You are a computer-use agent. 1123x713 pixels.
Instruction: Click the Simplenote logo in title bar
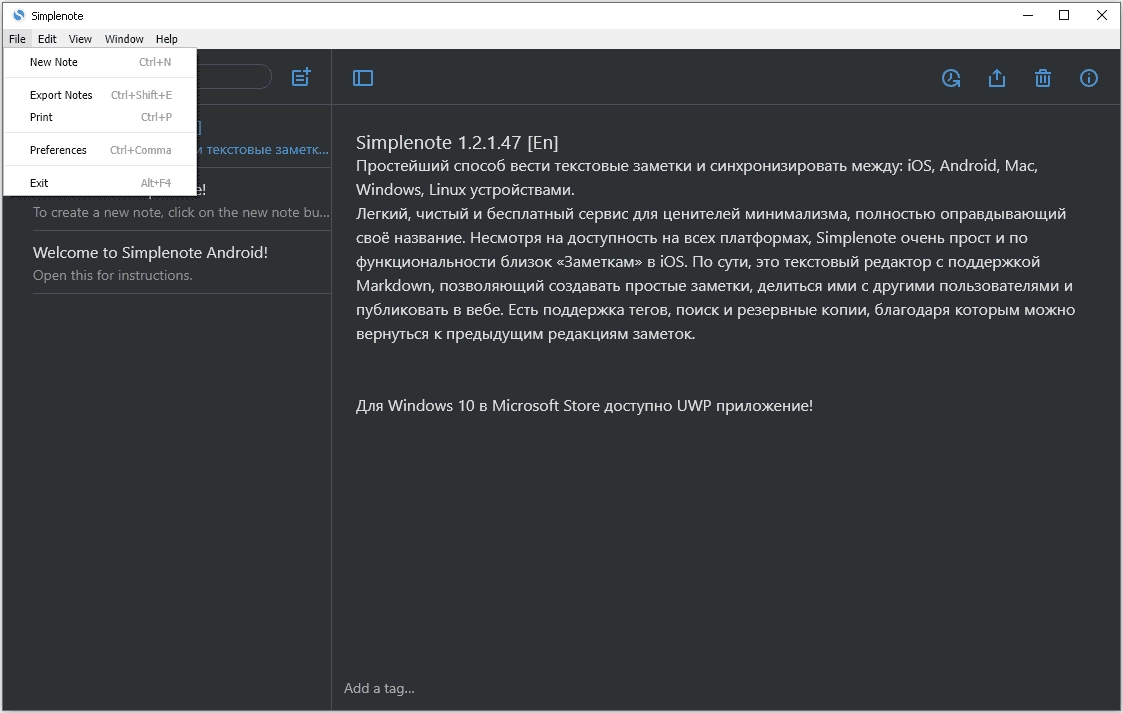19,15
